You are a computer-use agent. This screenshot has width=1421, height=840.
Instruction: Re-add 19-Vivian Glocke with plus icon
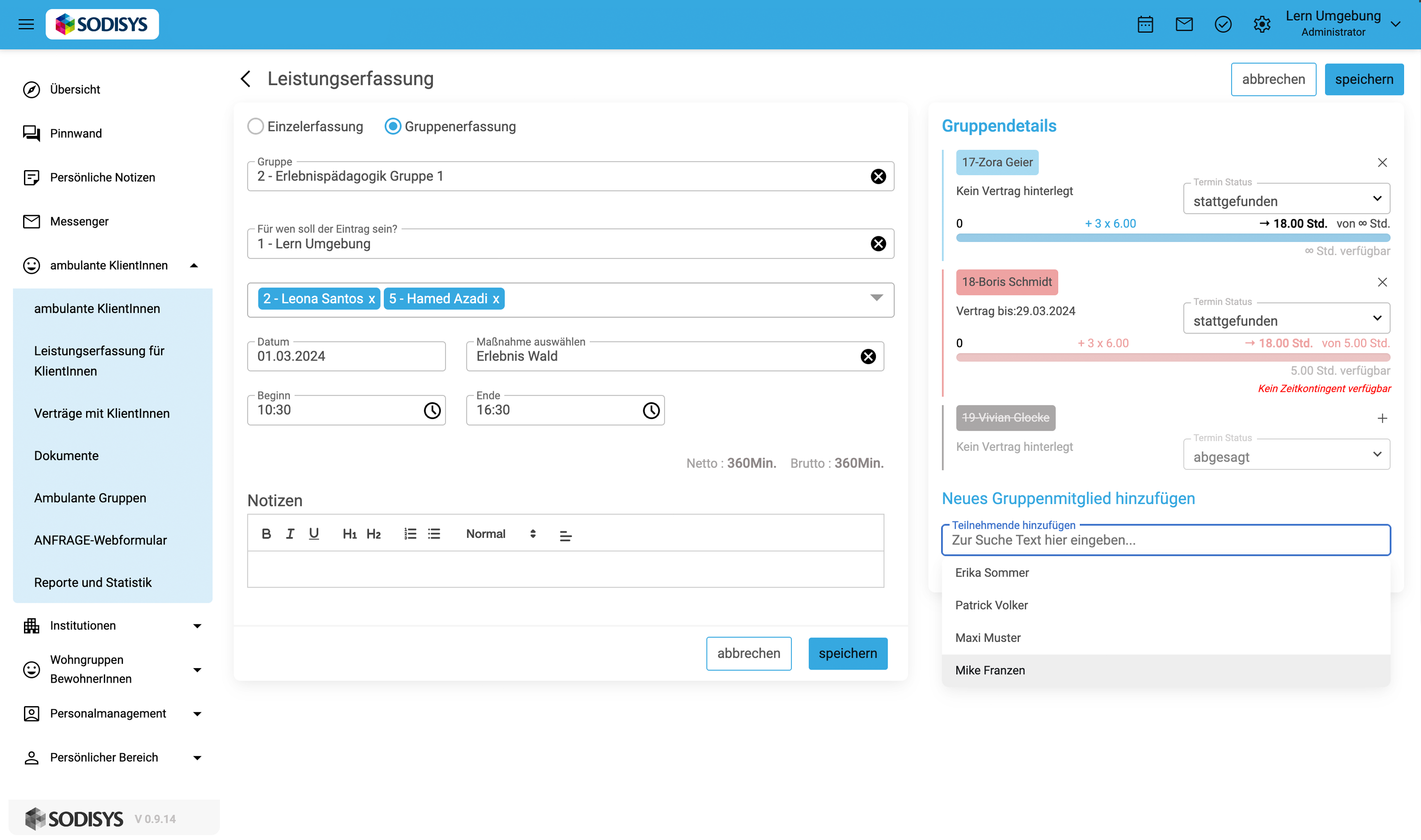point(1382,418)
